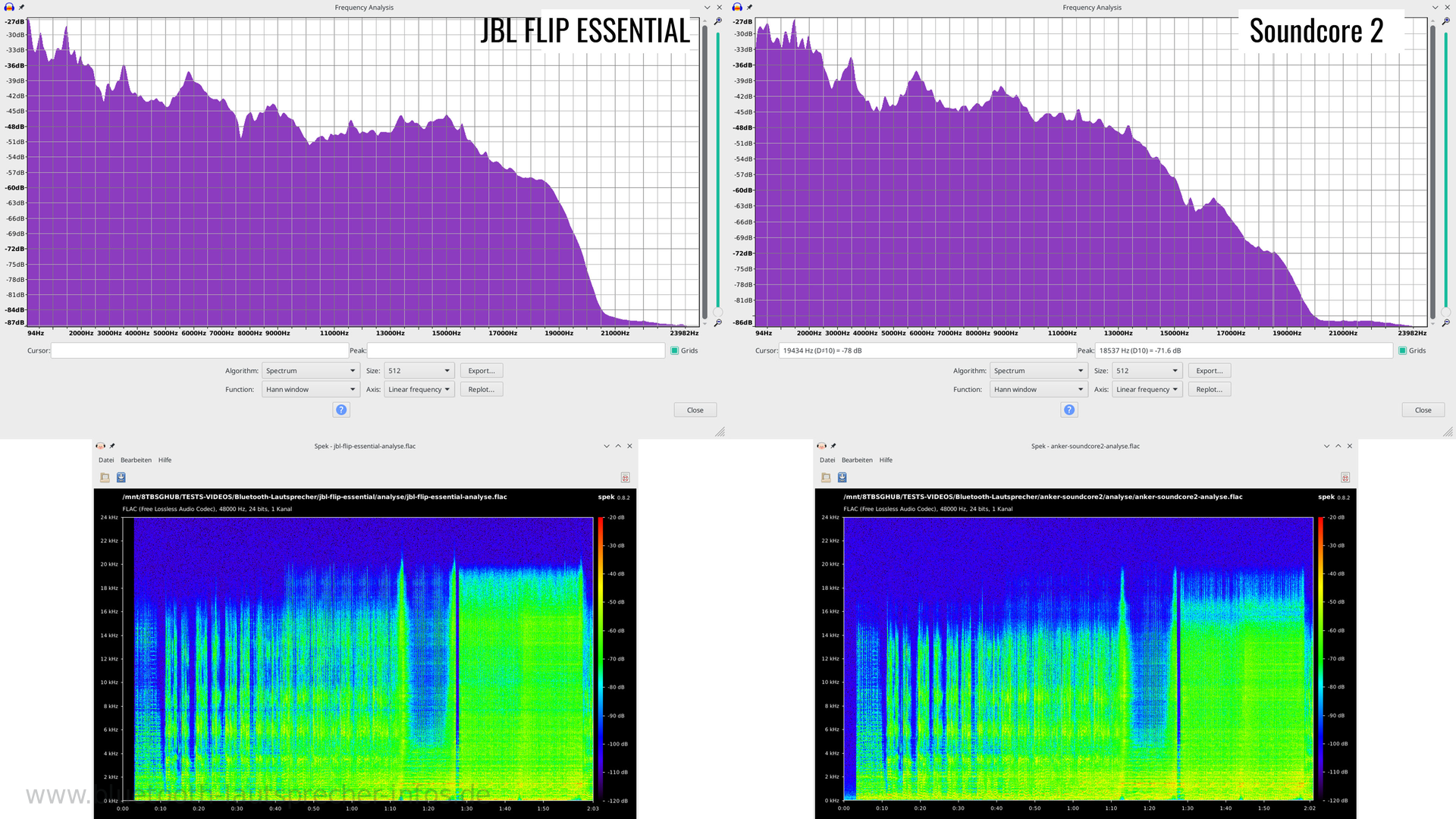Toggle Grids checkbox in Soundcore Frequency Analysis
The width and height of the screenshot is (1456, 819).
(x=1402, y=350)
